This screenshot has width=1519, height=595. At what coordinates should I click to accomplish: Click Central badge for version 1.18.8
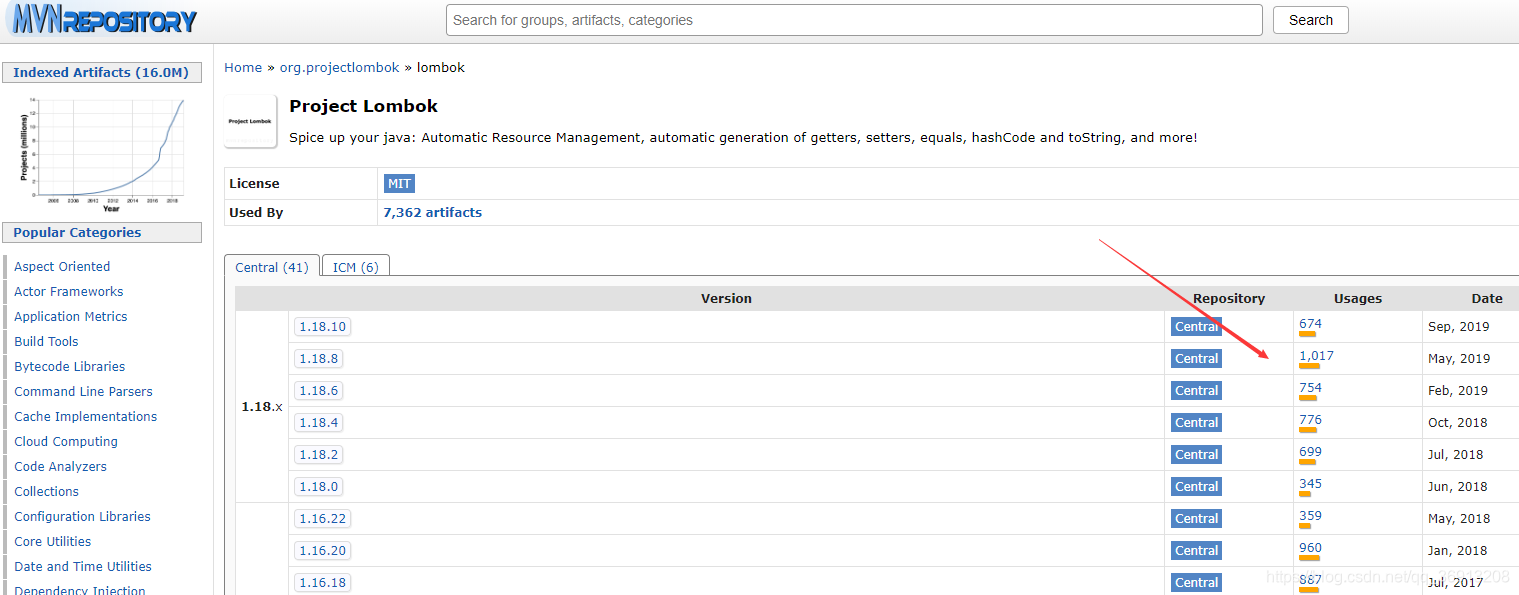(x=1196, y=358)
